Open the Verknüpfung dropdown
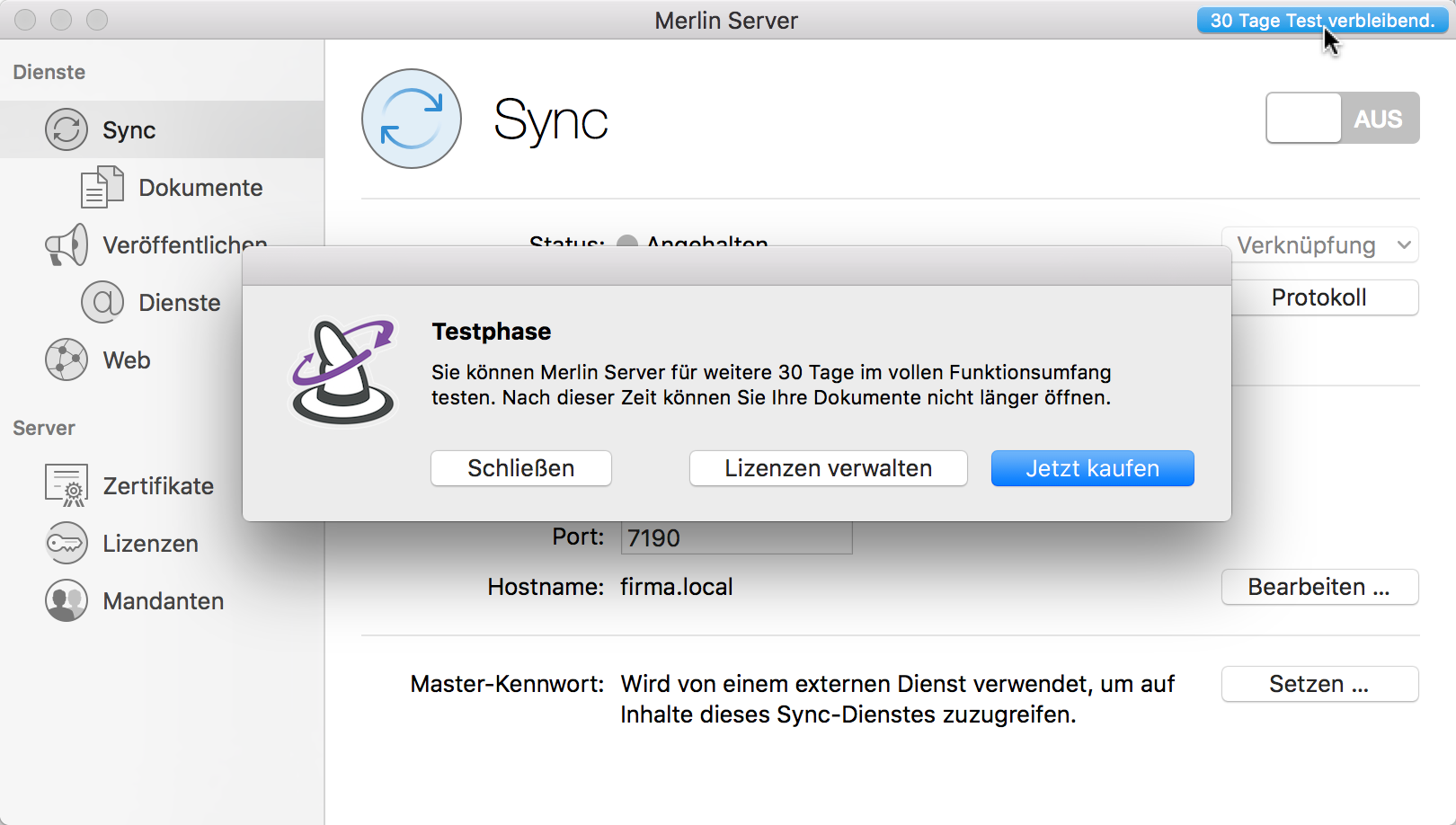This screenshot has width=1456, height=825. click(1319, 245)
